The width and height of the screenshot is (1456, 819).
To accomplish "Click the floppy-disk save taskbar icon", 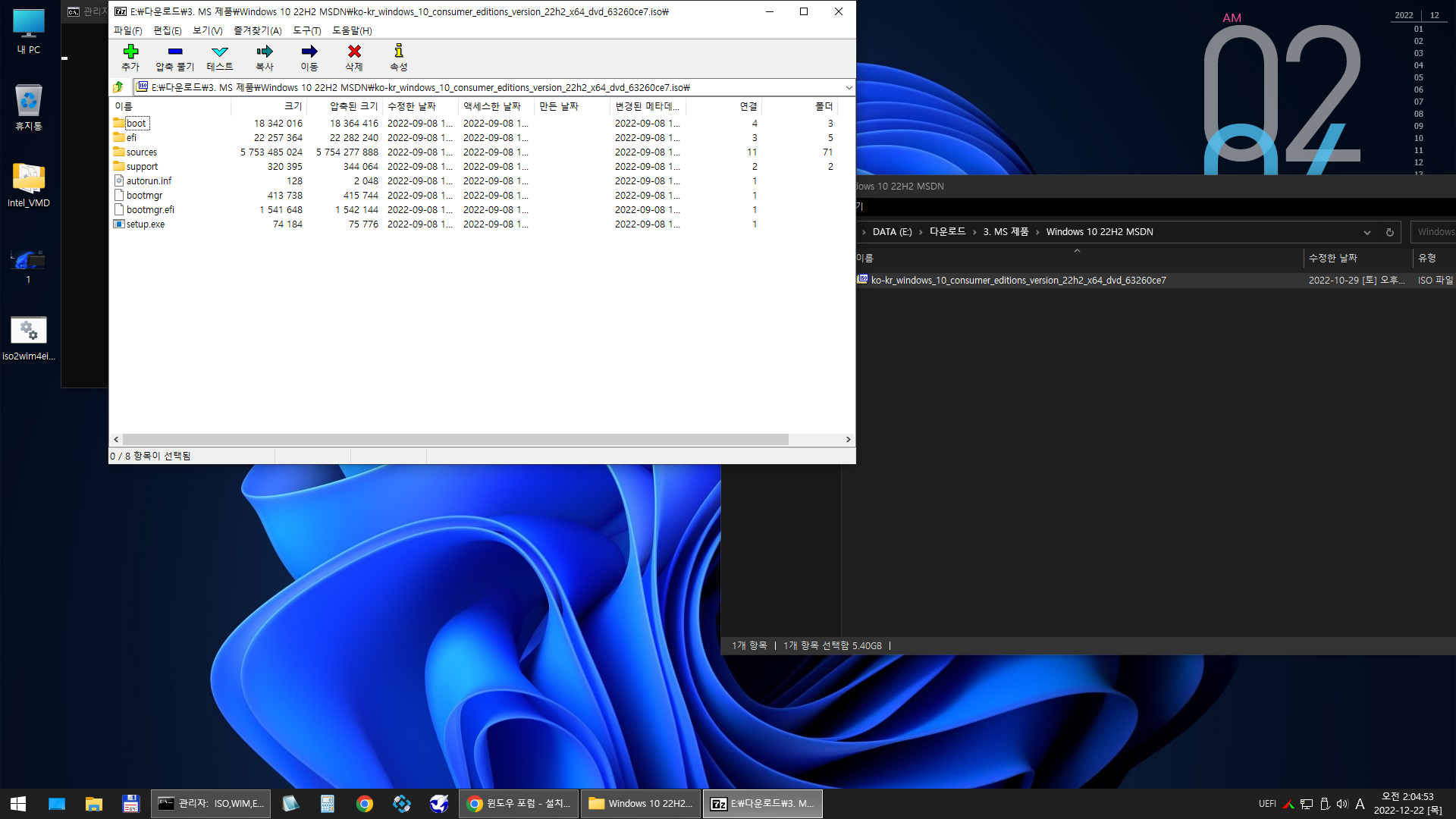I will (x=130, y=804).
